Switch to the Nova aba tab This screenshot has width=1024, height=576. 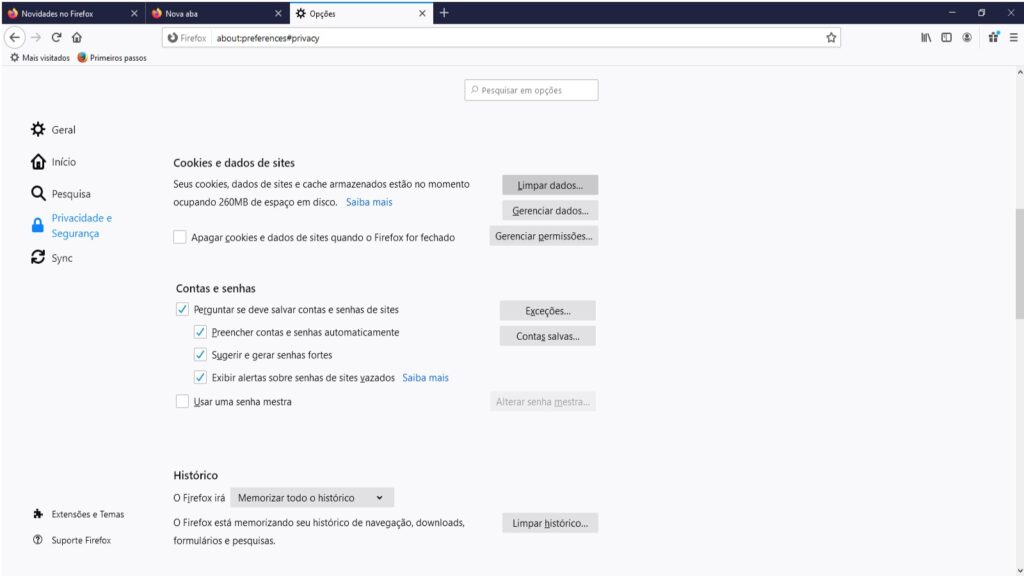(x=209, y=14)
